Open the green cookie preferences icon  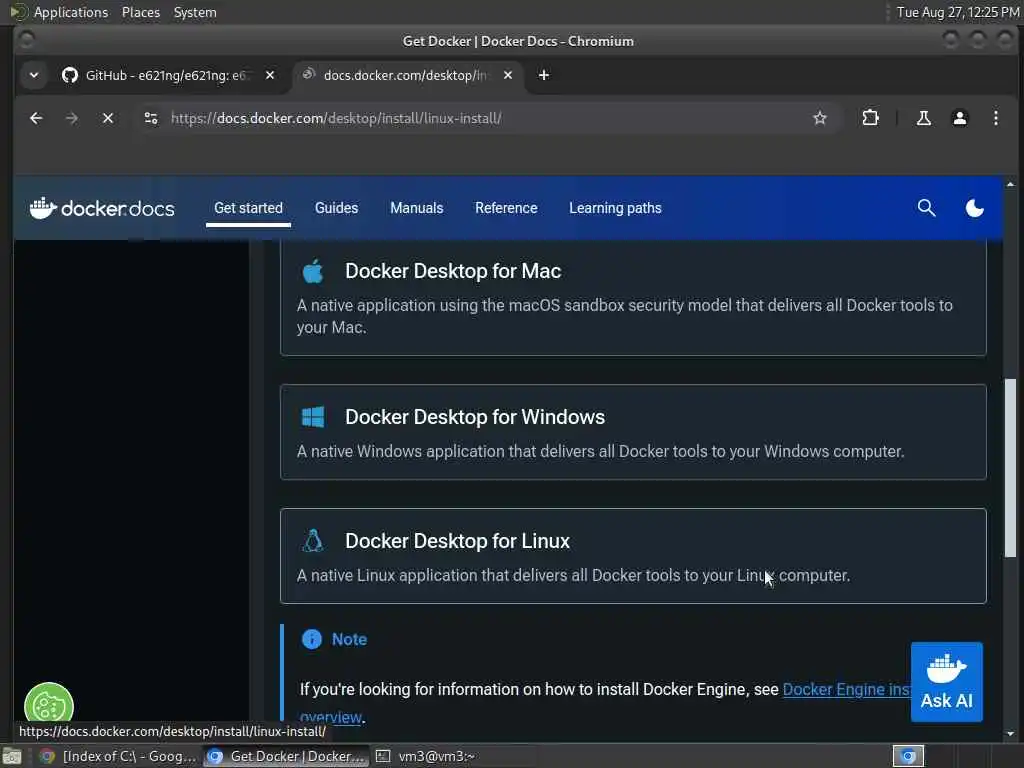pyautogui.click(x=49, y=705)
